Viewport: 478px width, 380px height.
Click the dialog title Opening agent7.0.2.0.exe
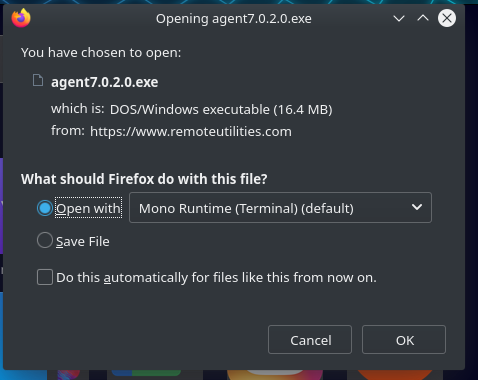[x=234, y=19]
